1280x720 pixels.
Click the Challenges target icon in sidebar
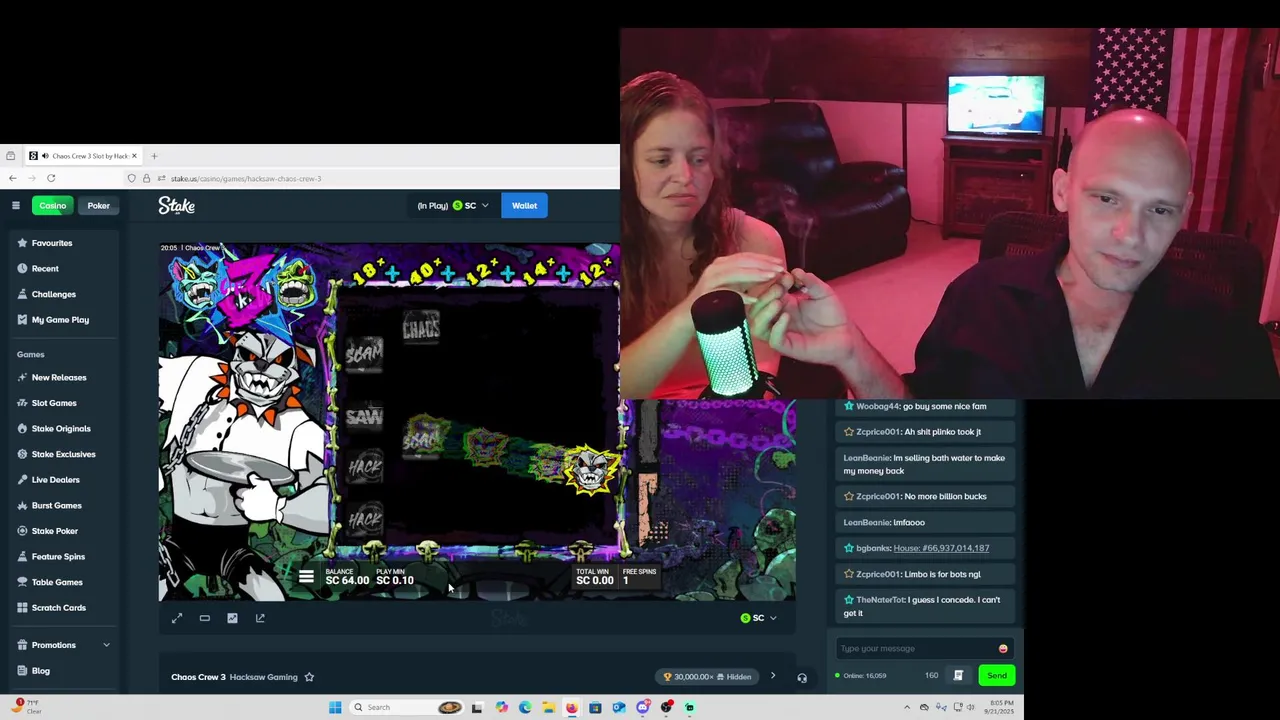(22, 294)
